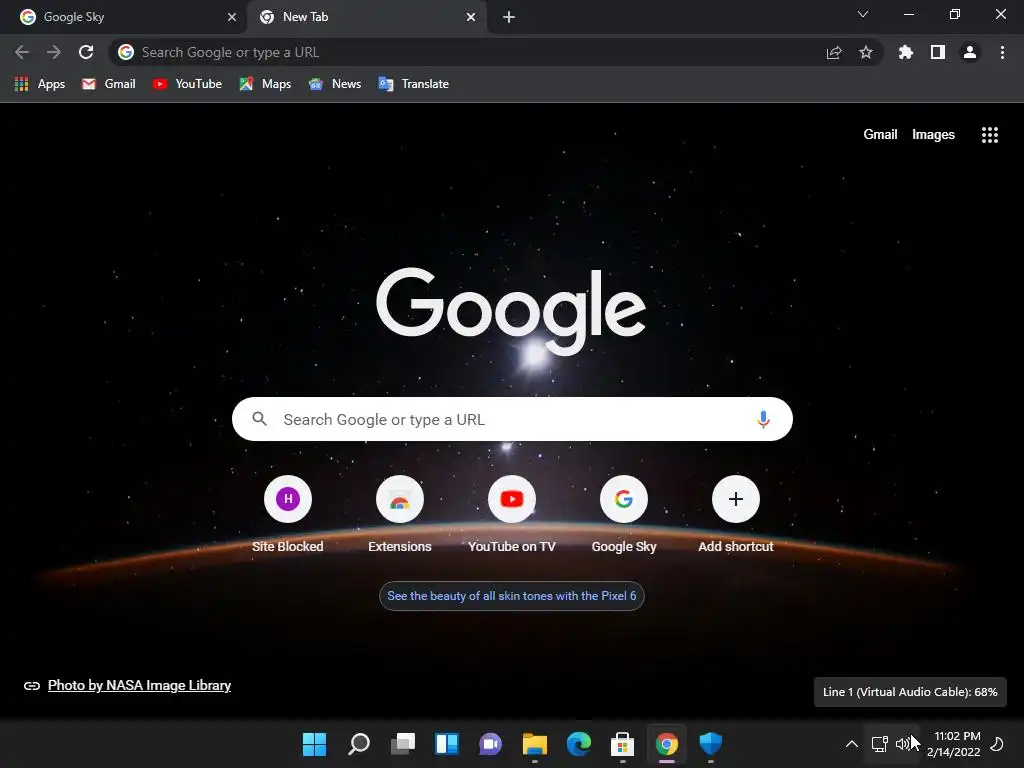1024x768 pixels.
Task: Open the Teams Chat taskbar icon
Action: [x=490, y=744]
